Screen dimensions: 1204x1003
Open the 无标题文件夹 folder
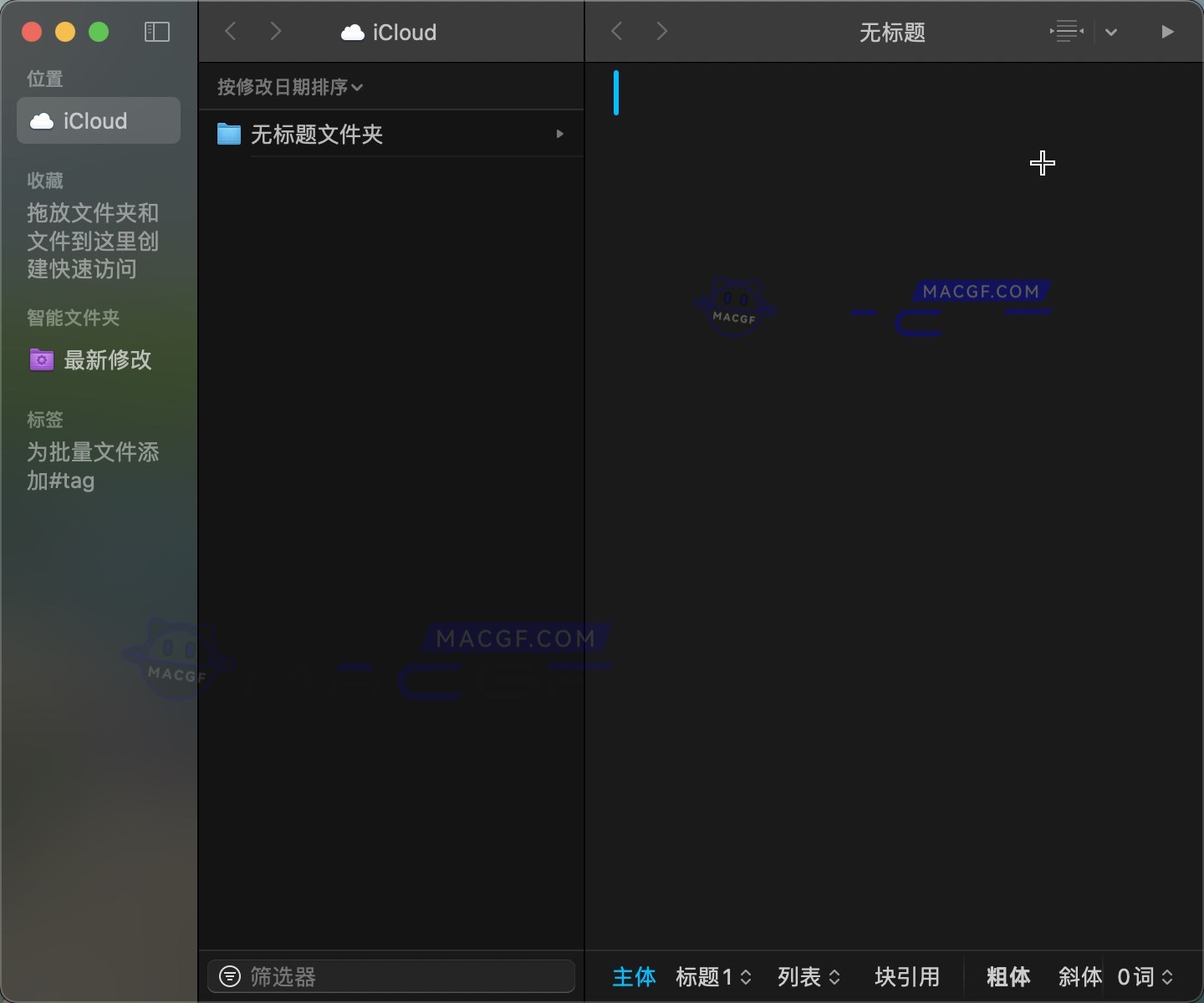point(318,135)
